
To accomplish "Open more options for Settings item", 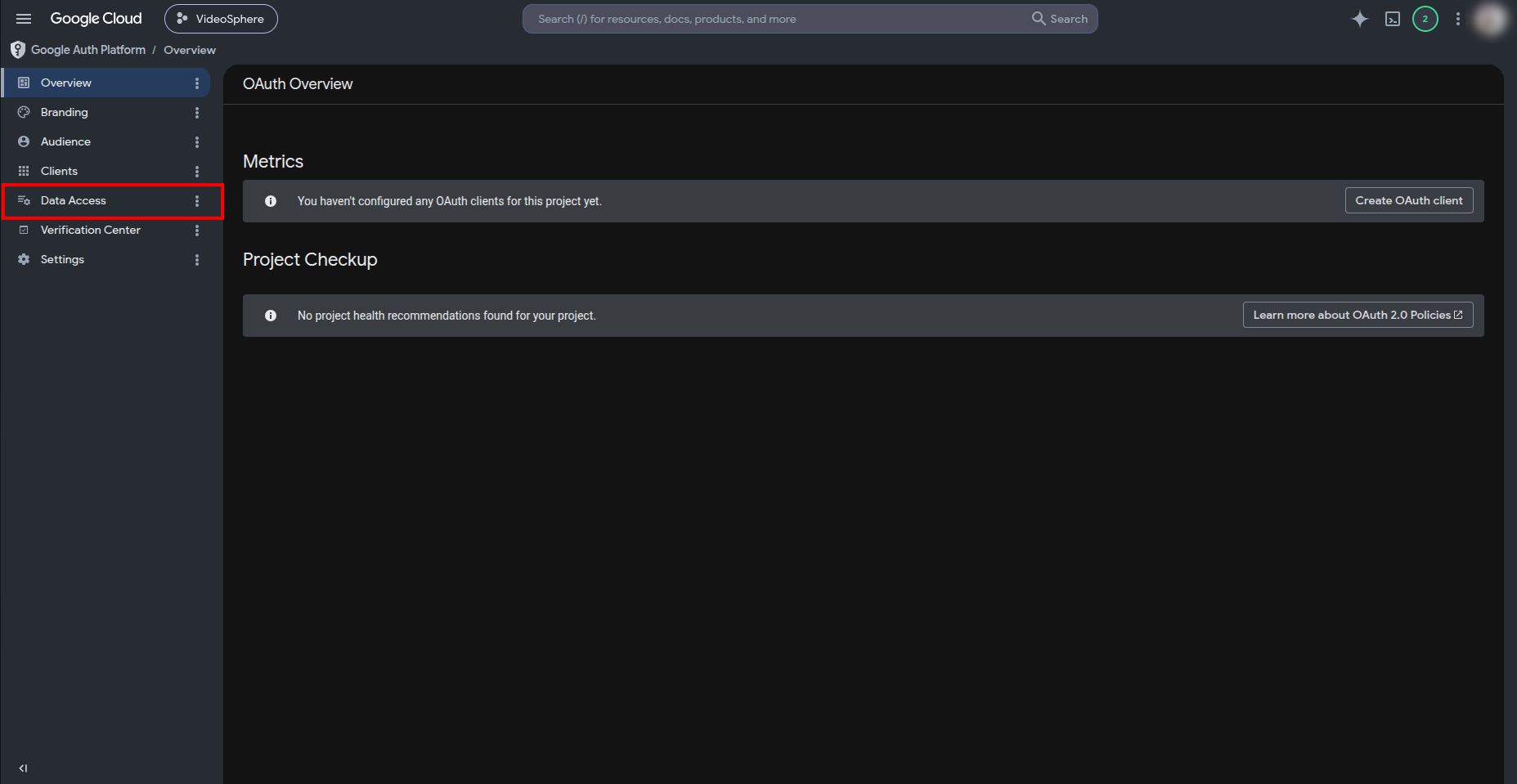I will point(197,260).
